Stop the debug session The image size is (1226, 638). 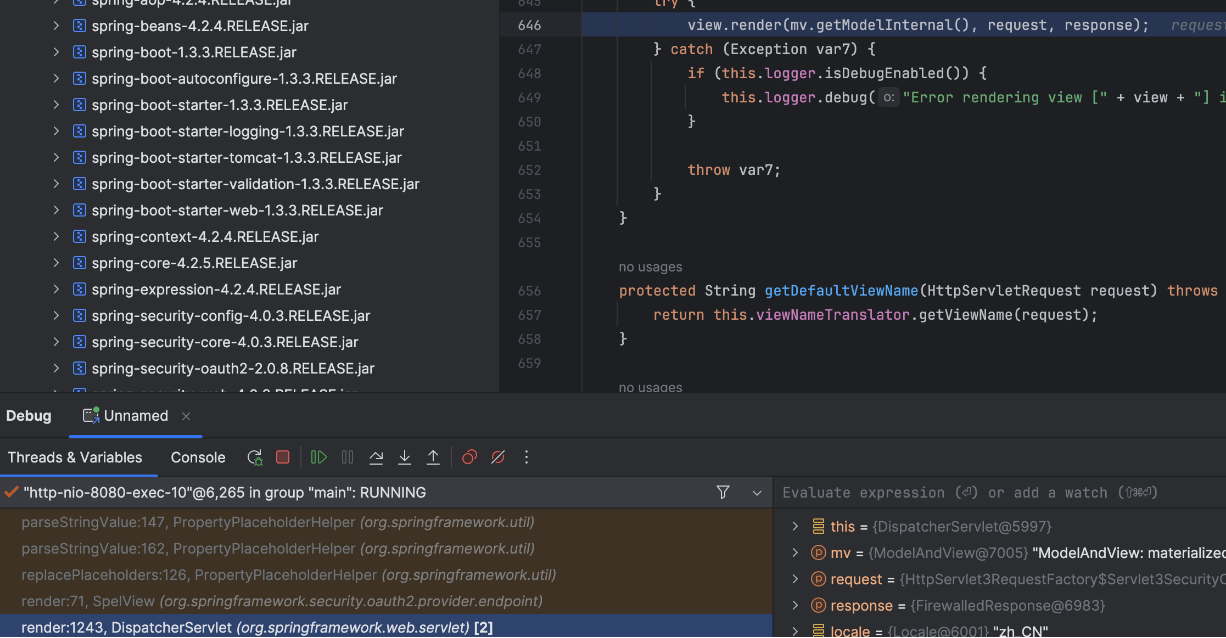pyautogui.click(x=283, y=457)
